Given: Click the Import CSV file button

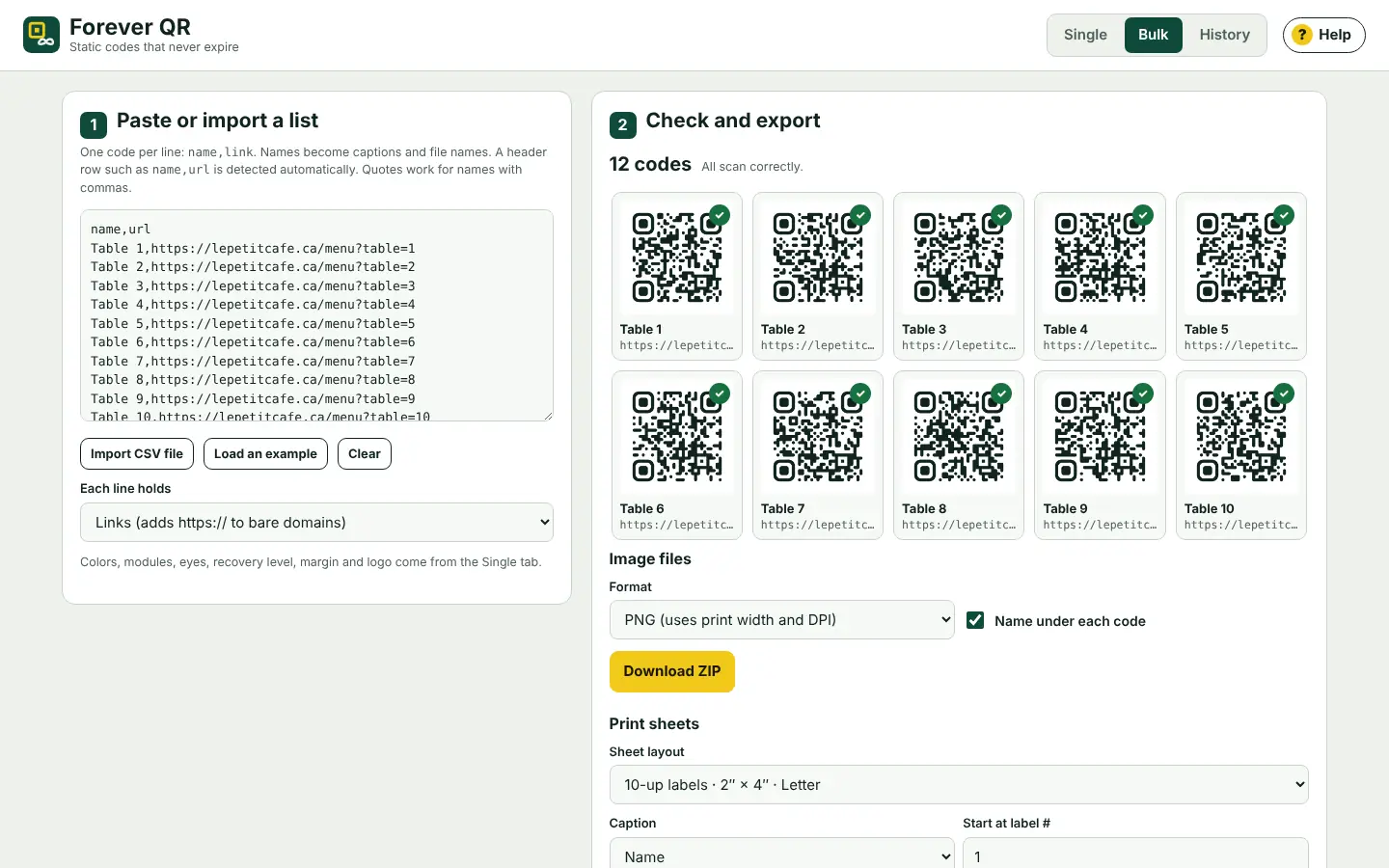Looking at the screenshot, I should point(137,454).
